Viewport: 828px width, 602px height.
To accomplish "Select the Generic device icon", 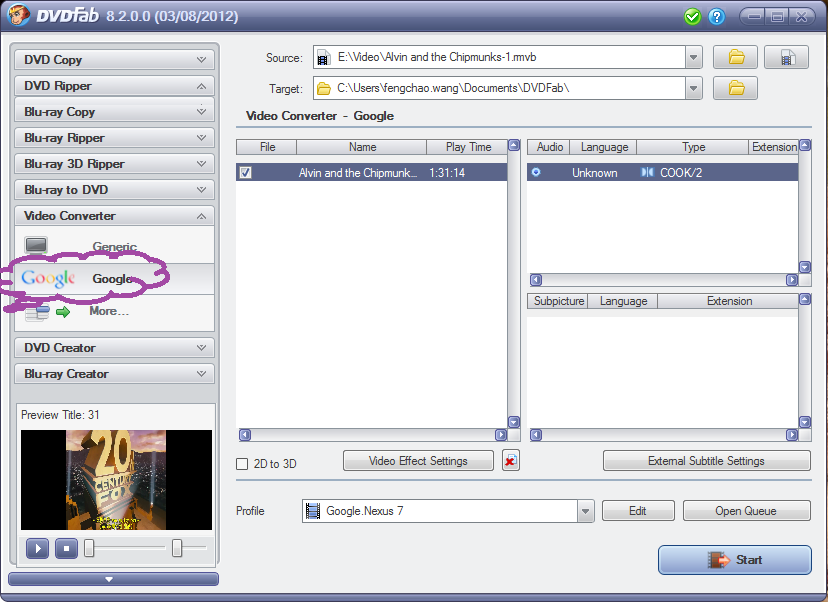I will tap(36, 246).
